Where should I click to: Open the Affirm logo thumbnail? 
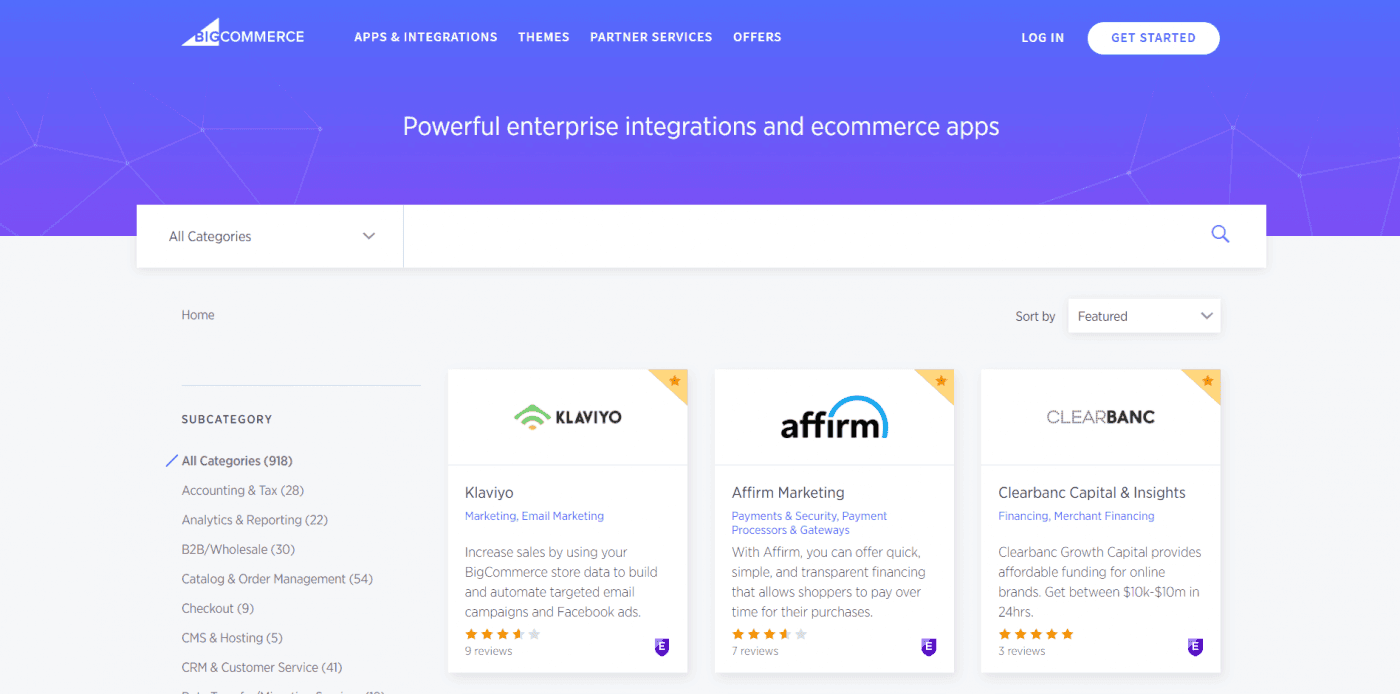click(x=834, y=417)
